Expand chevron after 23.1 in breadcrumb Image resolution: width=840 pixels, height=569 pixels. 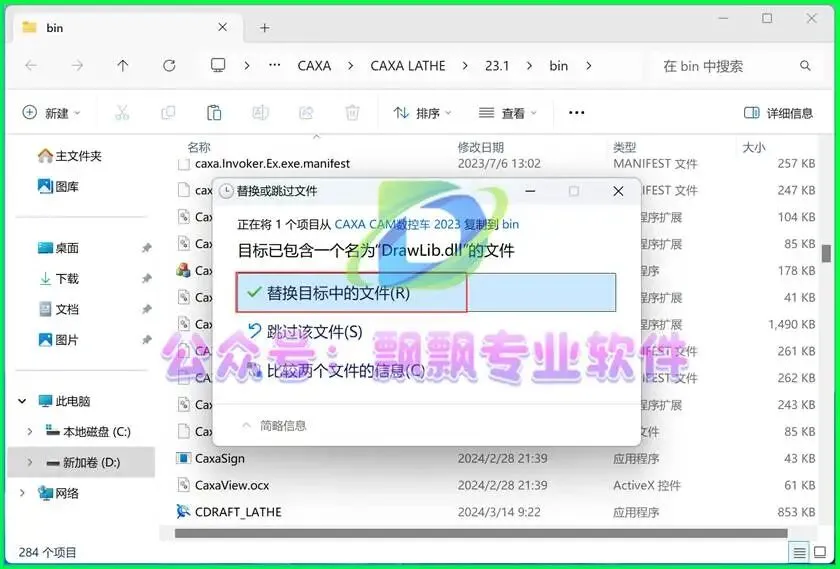[529, 66]
